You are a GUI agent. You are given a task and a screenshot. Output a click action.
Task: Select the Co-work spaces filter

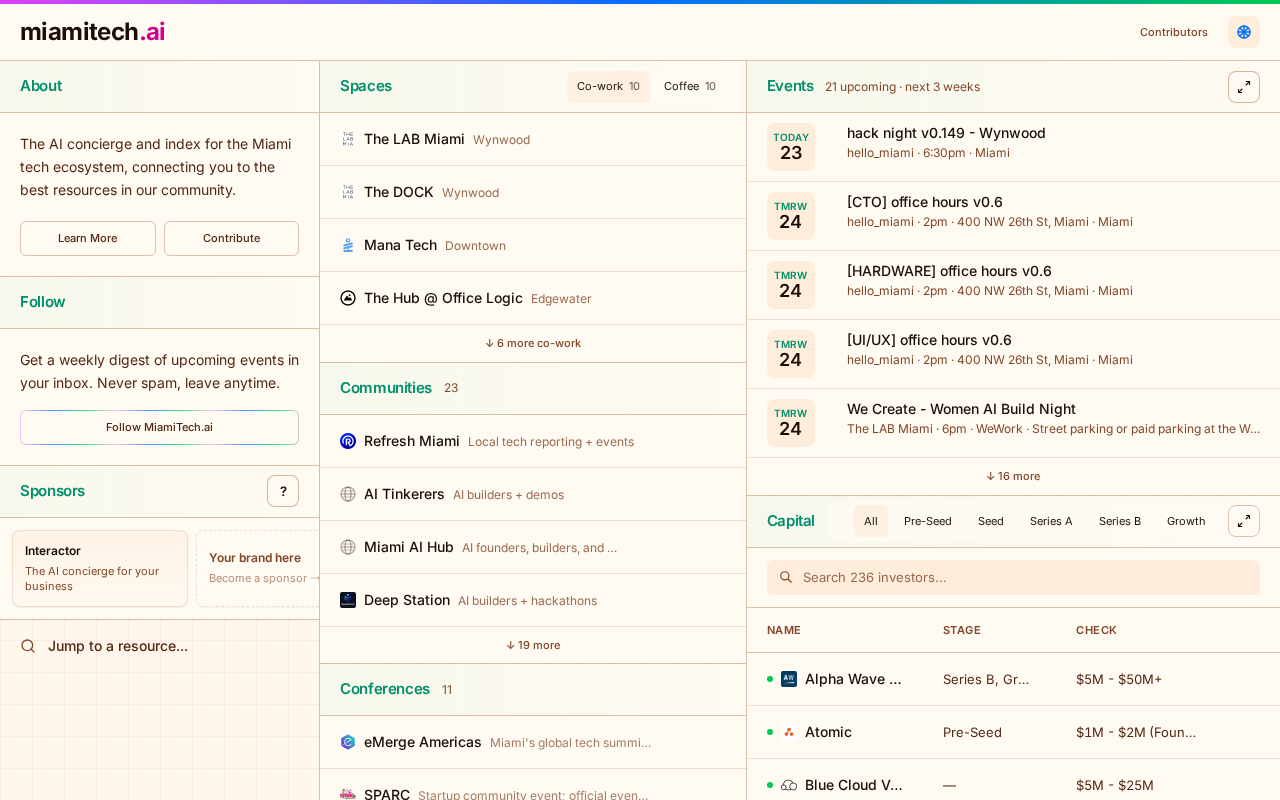608,87
